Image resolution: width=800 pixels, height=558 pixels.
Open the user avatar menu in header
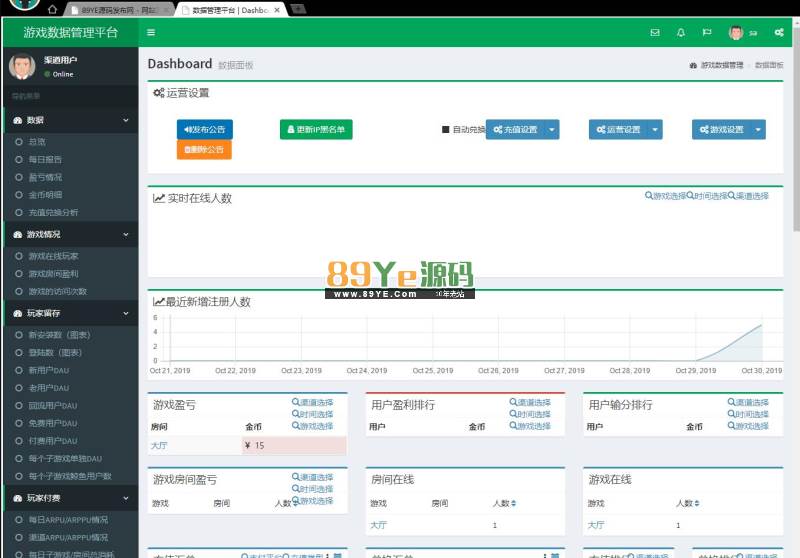click(742, 33)
